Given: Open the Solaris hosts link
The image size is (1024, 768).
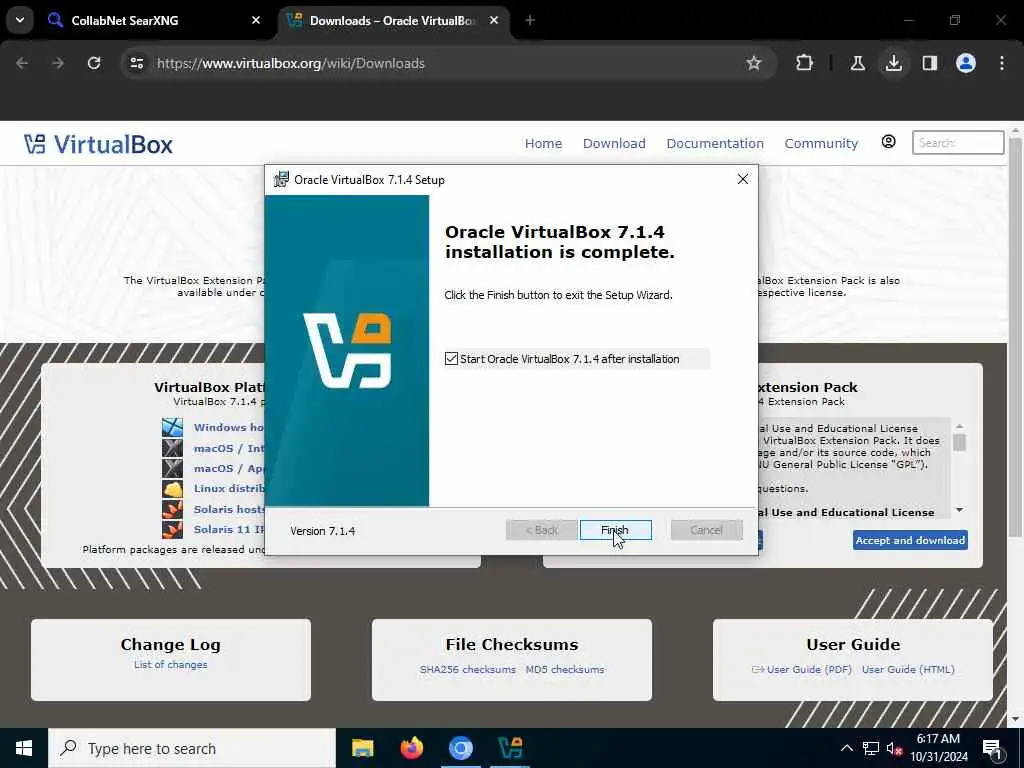Looking at the screenshot, I should click(229, 509).
